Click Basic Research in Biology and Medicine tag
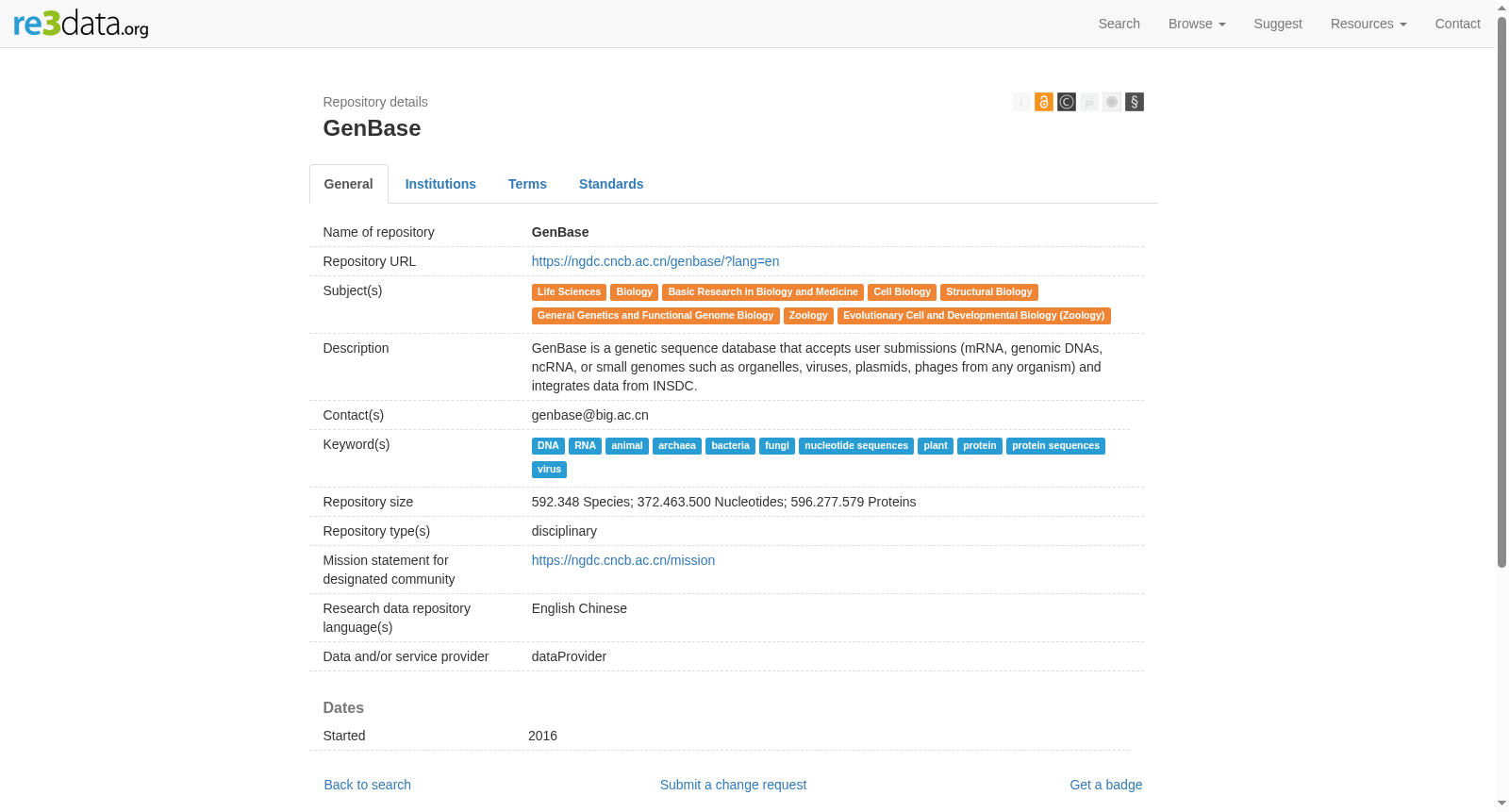Image resolution: width=1509 pixels, height=812 pixels. point(763,292)
